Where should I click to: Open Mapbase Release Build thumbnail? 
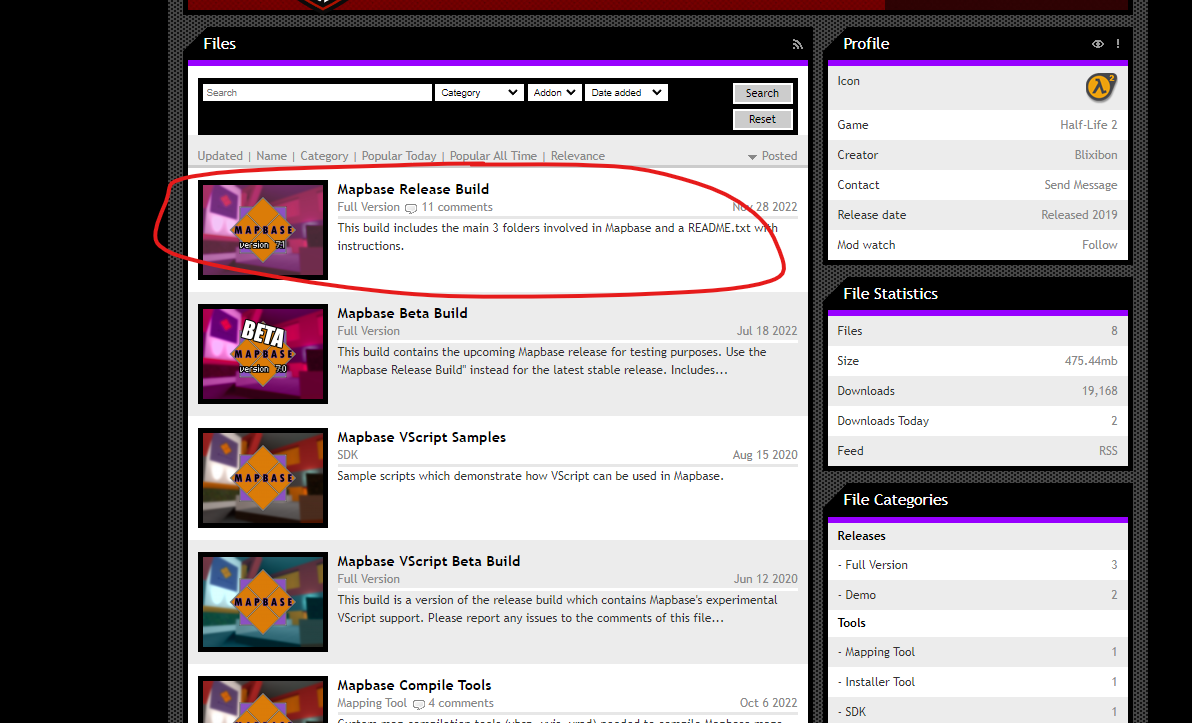pyautogui.click(x=263, y=230)
